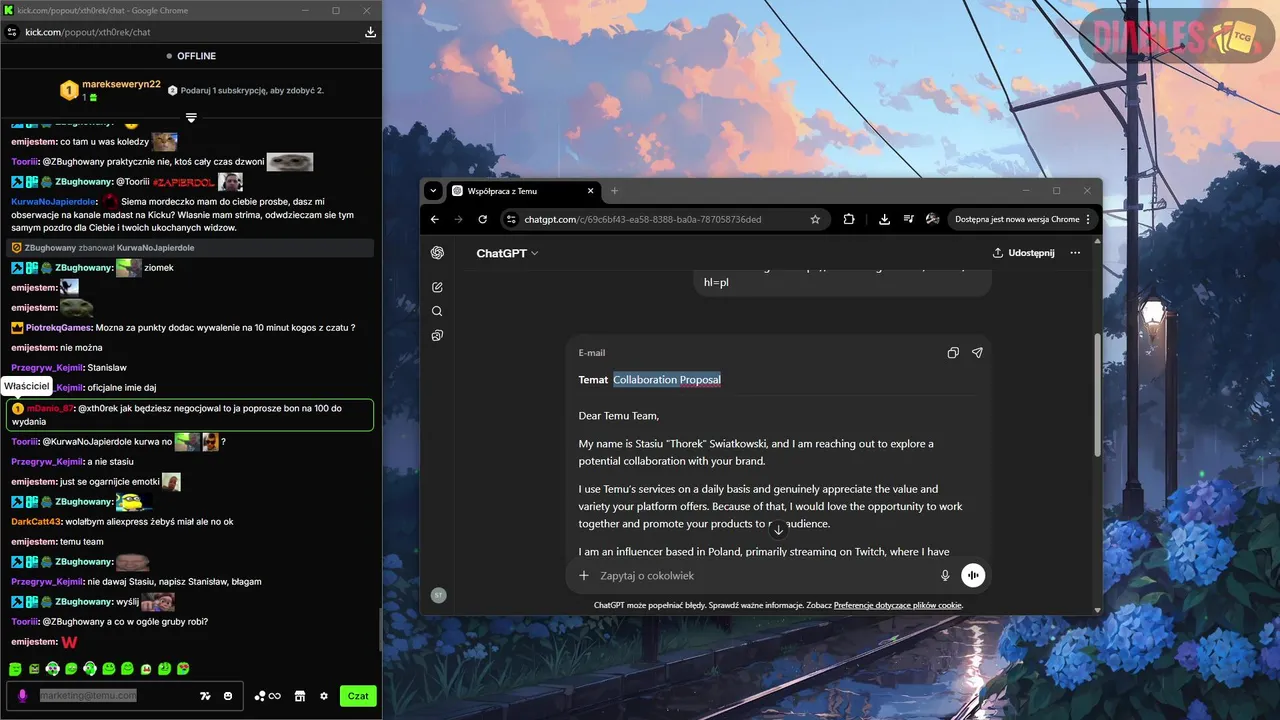Screen dimensions: 1280x720
Task: Click Udostępnij share button
Action: [x=1023, y=253]
